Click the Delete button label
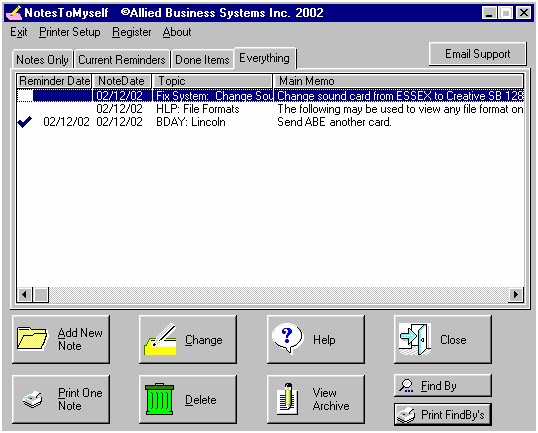The image size is (538, 433). pos(201,400)
